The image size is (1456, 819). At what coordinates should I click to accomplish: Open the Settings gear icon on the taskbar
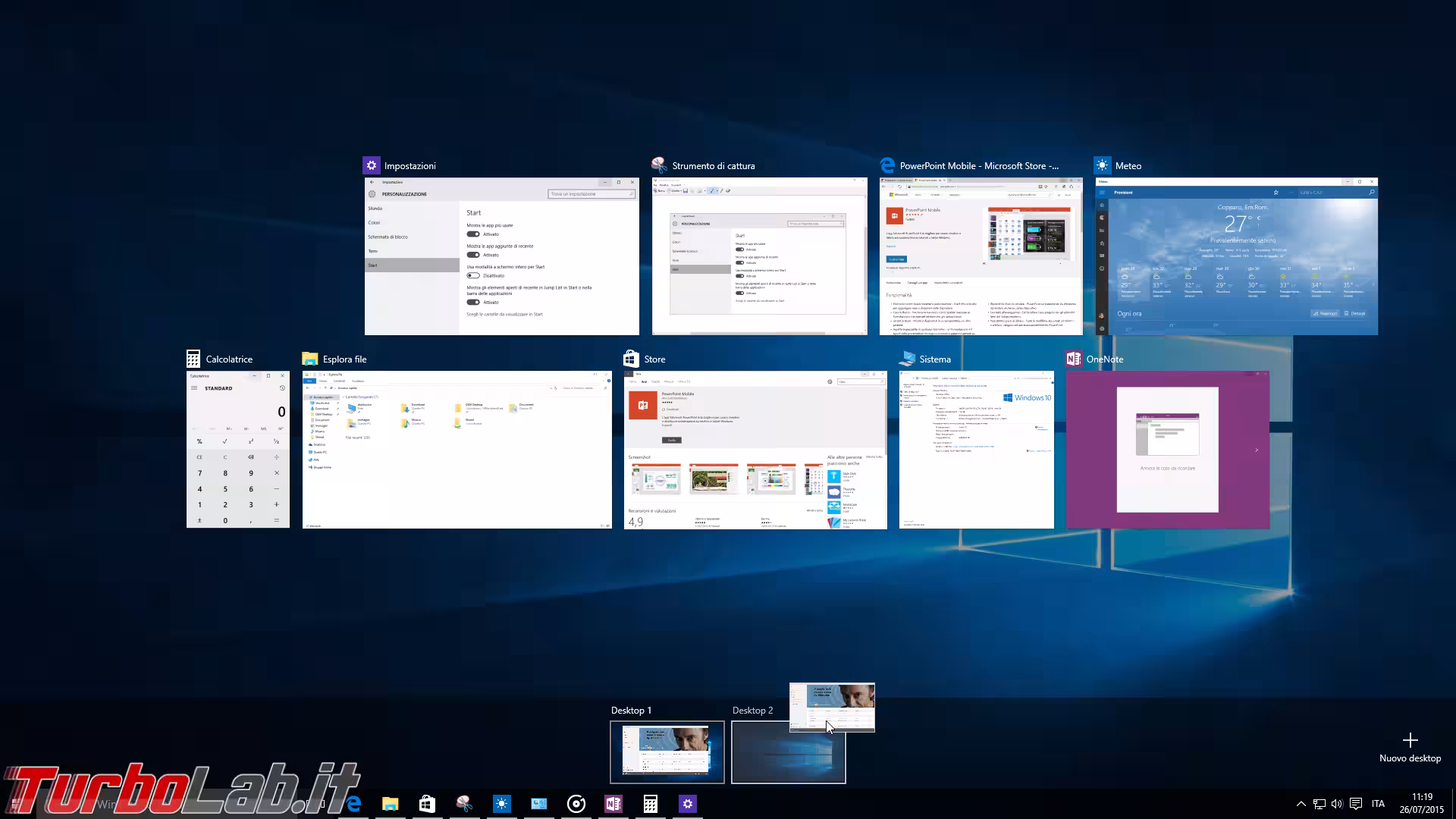688,803
